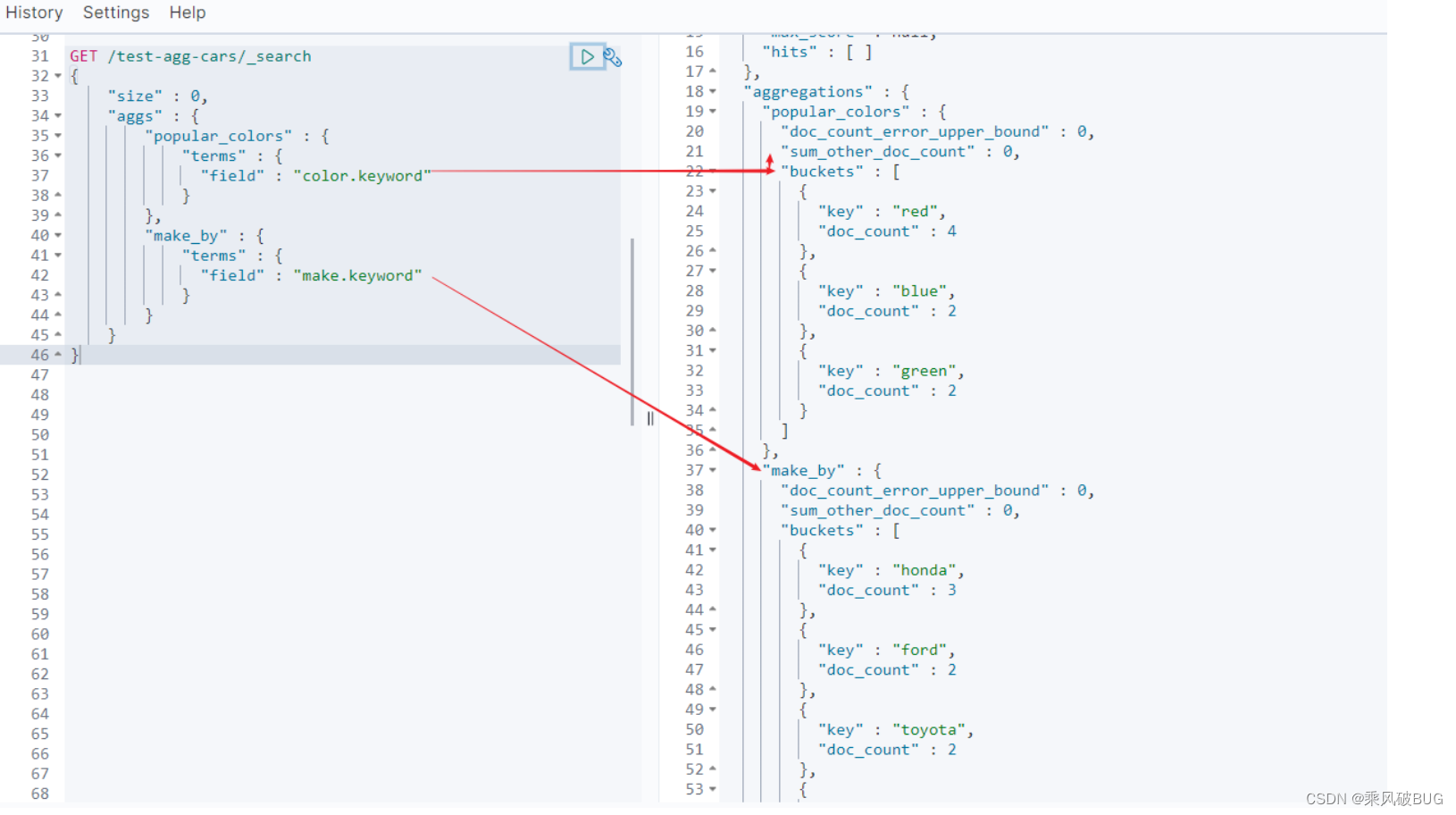Click "hits" : [ ] in response

(x=817, y=52)
